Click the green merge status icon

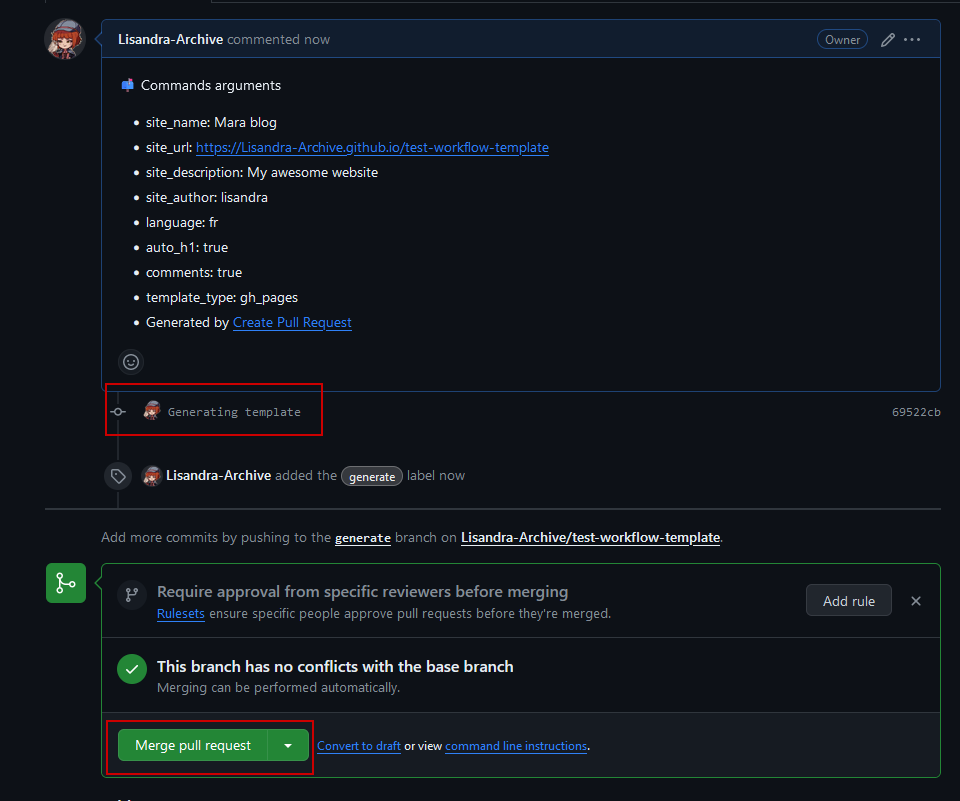(x=66, y=583)
